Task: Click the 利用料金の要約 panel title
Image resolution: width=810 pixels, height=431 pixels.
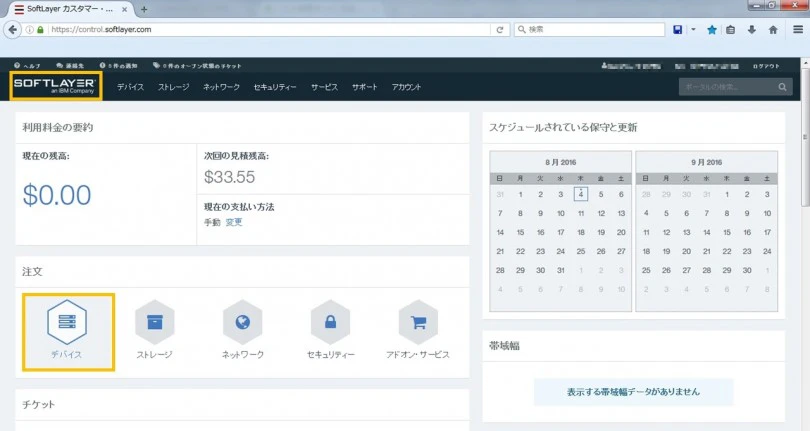Action: tap(58, 127)
